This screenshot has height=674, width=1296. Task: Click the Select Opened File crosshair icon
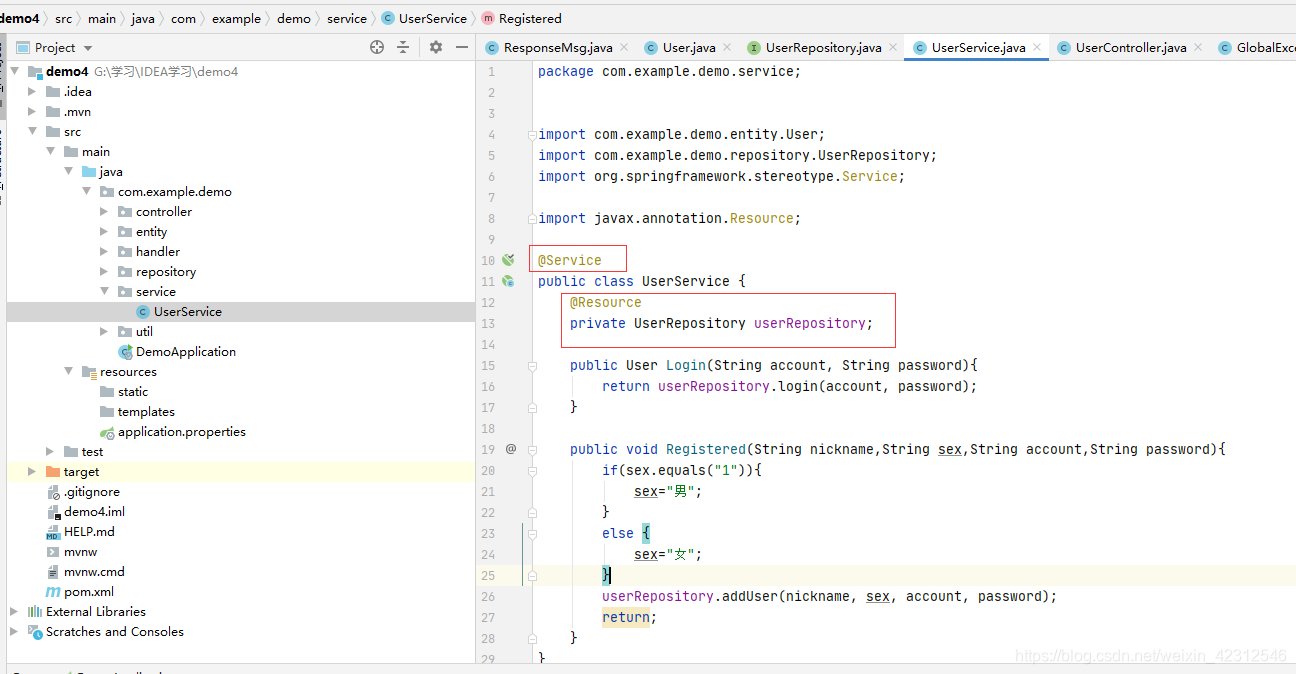(375, 47)
